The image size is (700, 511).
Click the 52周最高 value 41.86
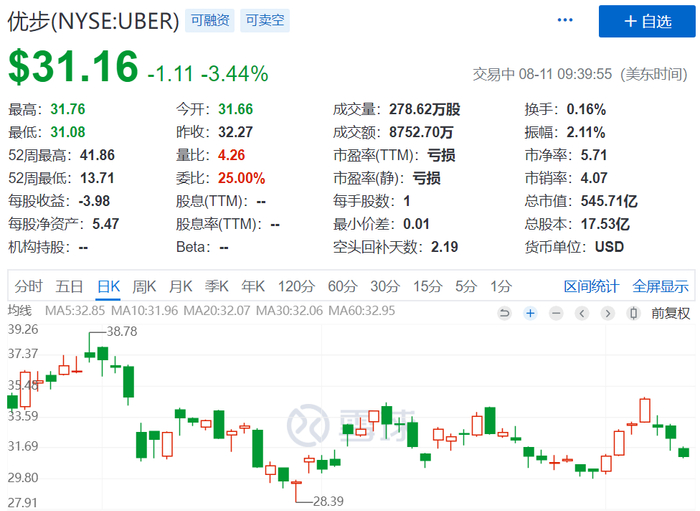(x=97, y=155)
